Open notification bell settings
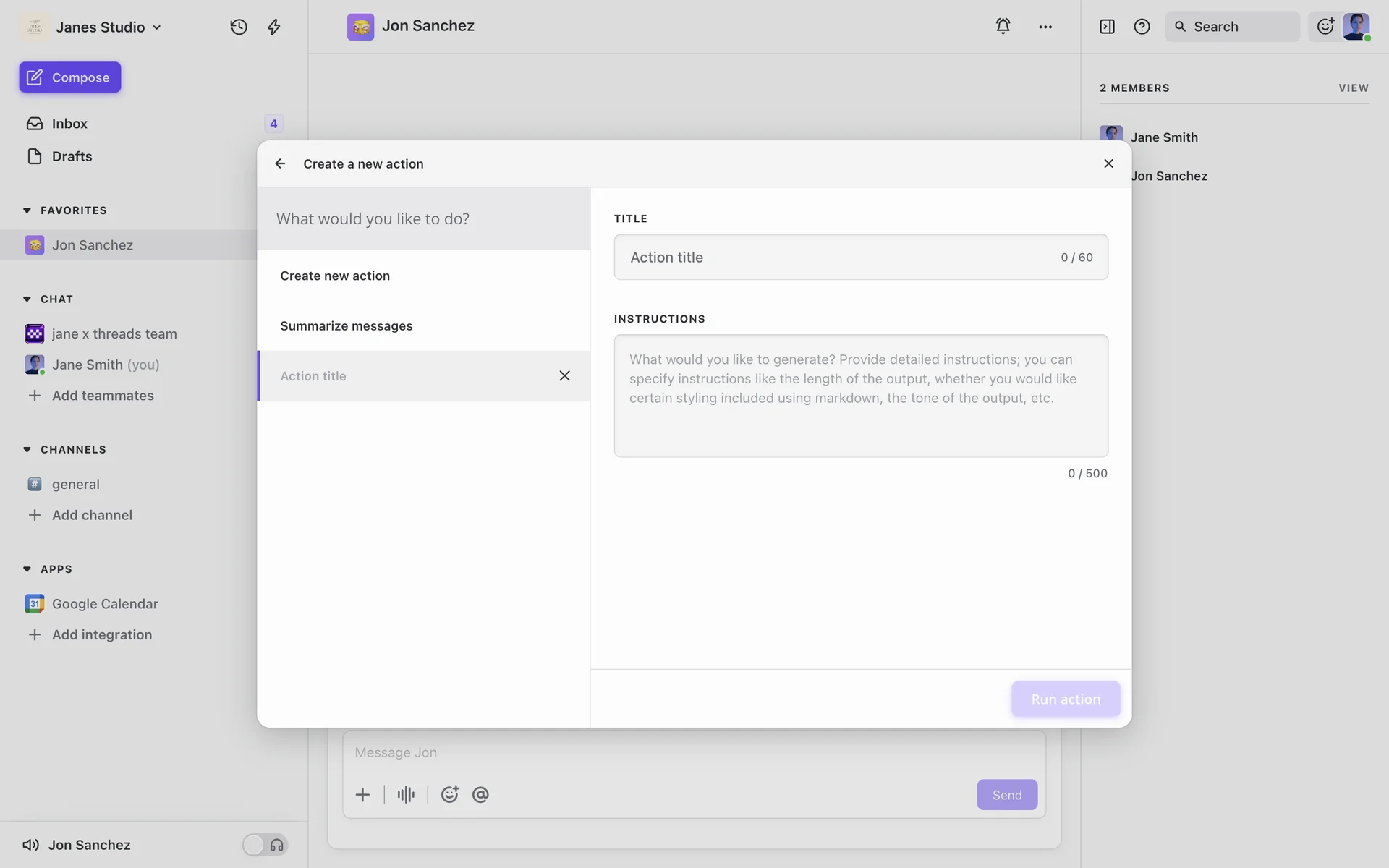The image size is (1389, 868). coord(1003,26)
